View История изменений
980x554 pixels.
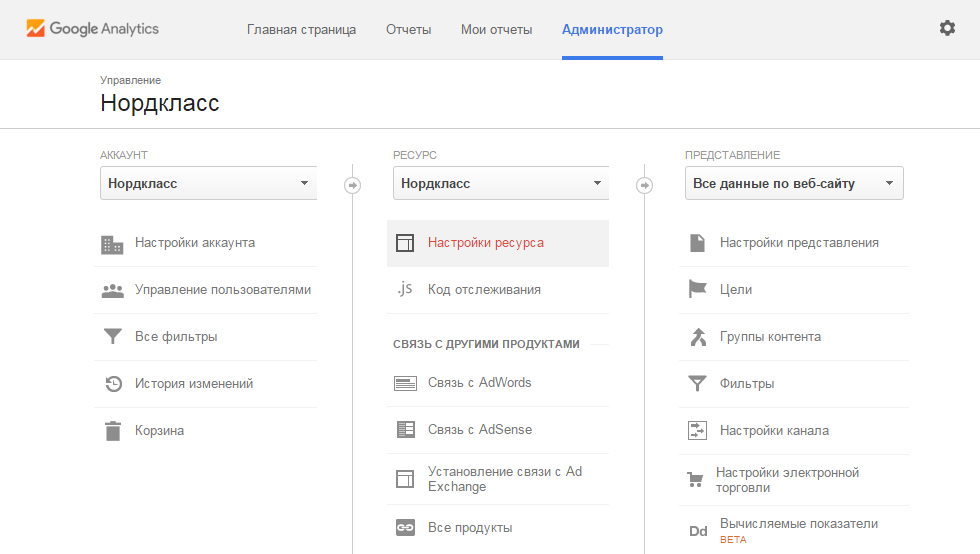[194, 383]
